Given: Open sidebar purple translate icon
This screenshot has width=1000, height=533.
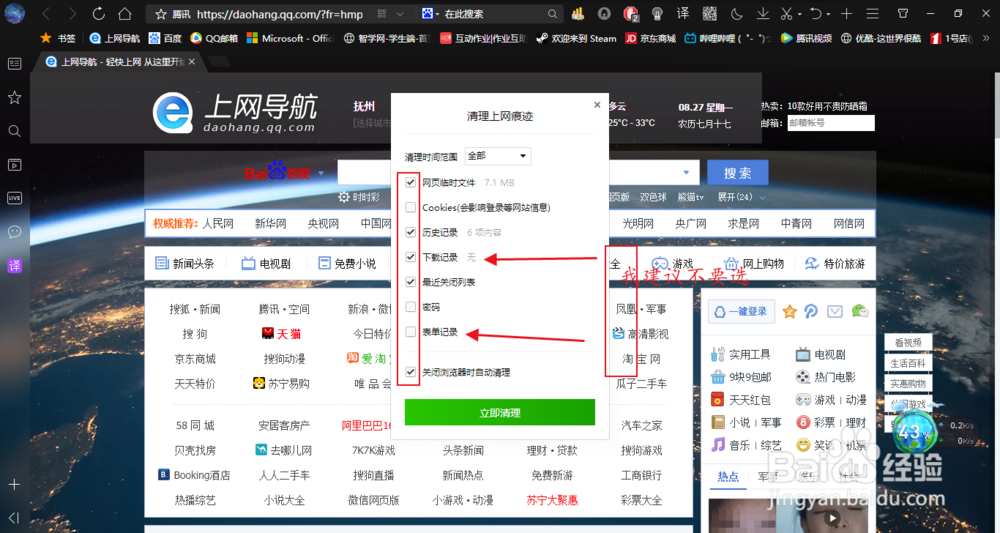Looking at the screenshot, I should (x=14, y=265).
